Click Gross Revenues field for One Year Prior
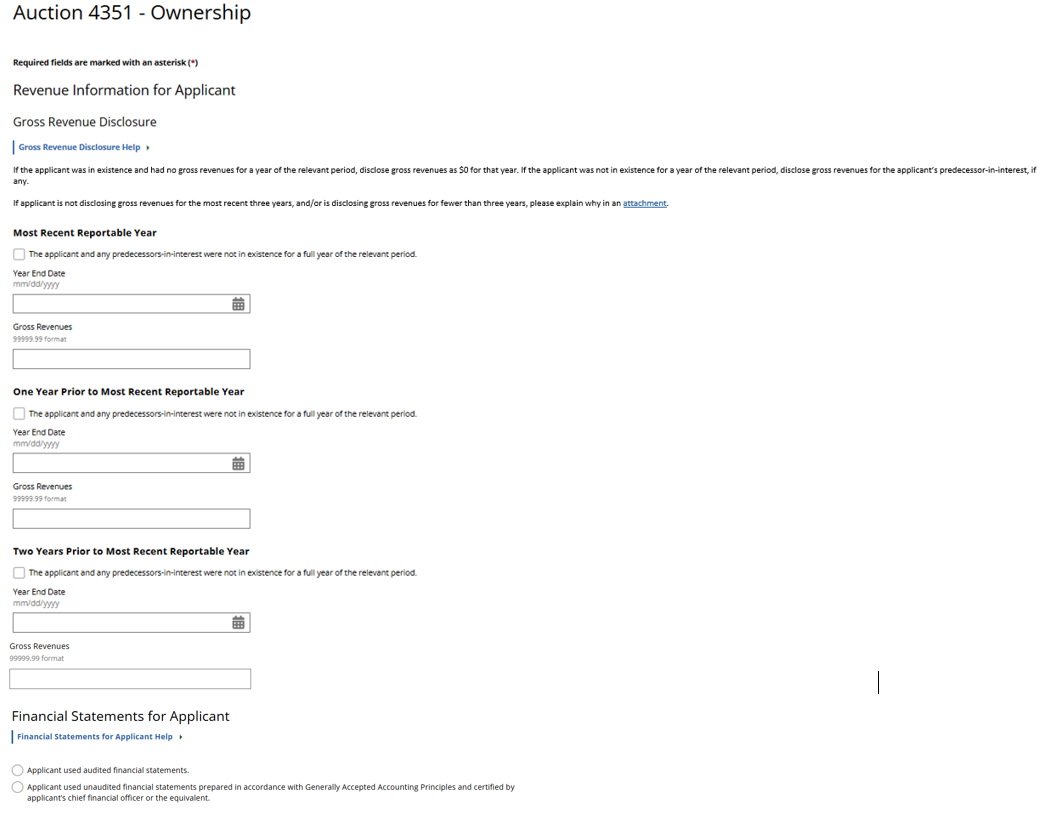The height and width of the screenshot is (814, 1051). (x=131, y=518)
